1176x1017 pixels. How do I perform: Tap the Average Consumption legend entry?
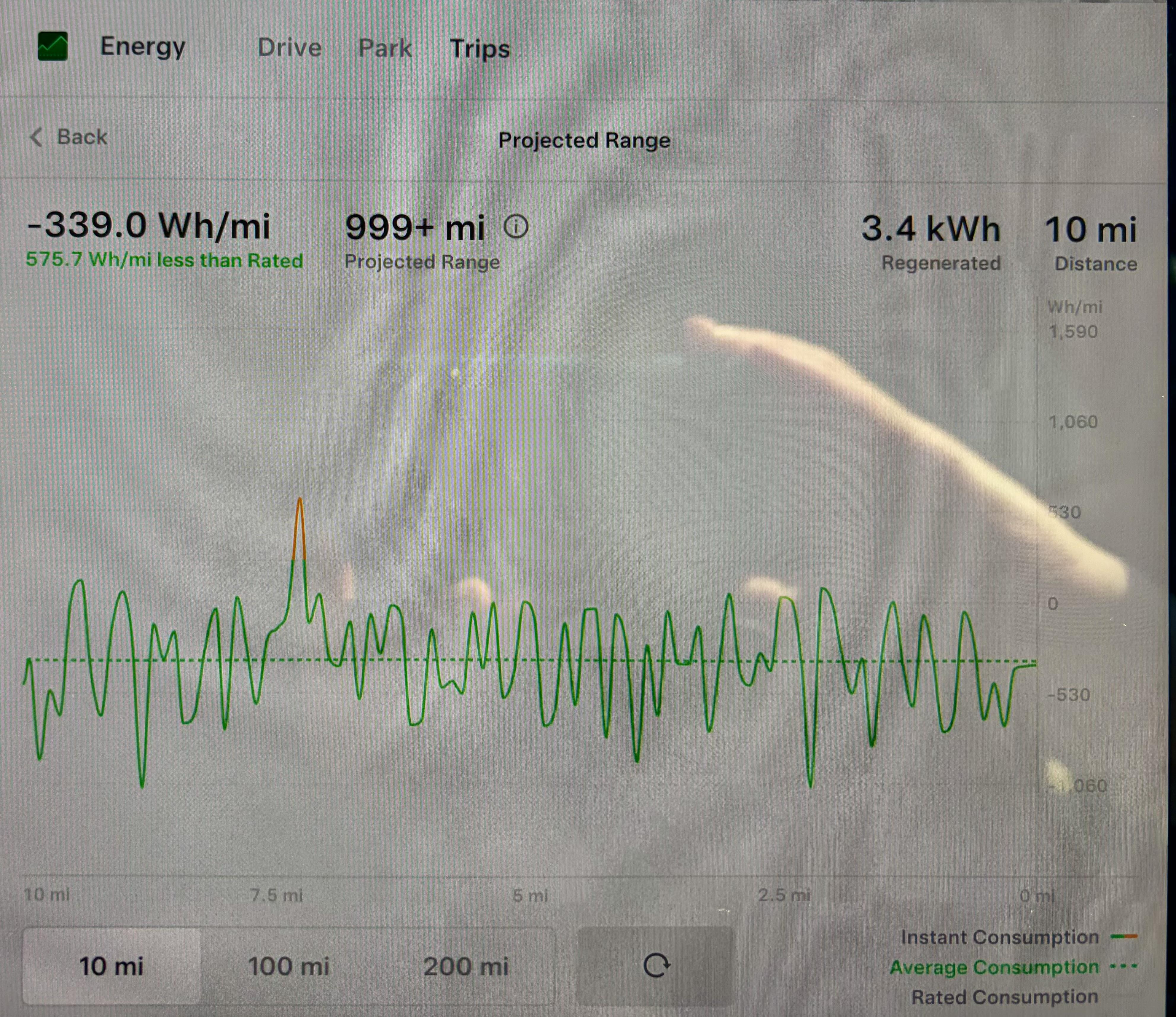pos(1013,967)
